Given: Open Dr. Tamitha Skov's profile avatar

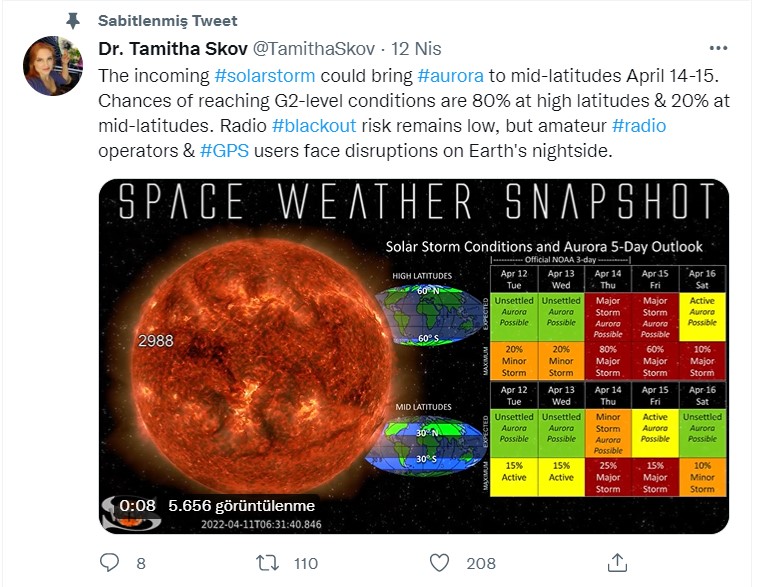Looking at the screenshot, I should click(53, 66).
